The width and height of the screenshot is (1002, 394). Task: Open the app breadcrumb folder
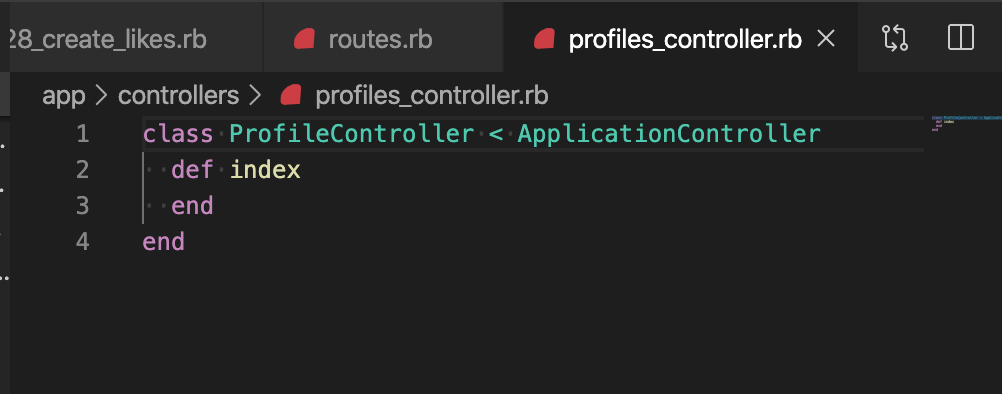63,96
